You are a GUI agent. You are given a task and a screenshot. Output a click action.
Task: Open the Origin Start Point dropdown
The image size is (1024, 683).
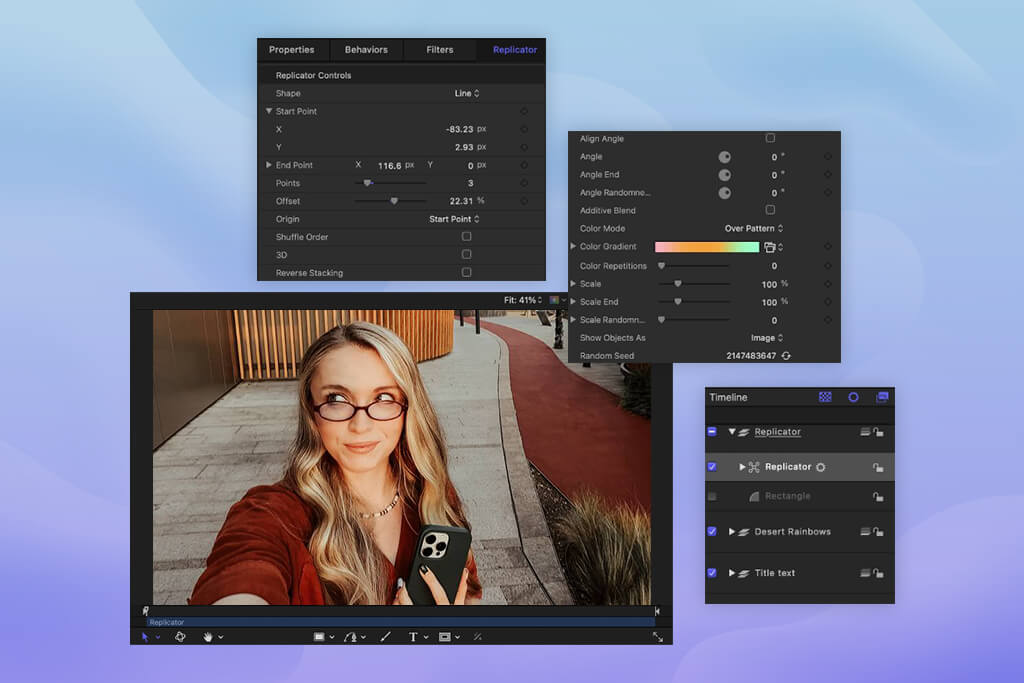point(454,219)
